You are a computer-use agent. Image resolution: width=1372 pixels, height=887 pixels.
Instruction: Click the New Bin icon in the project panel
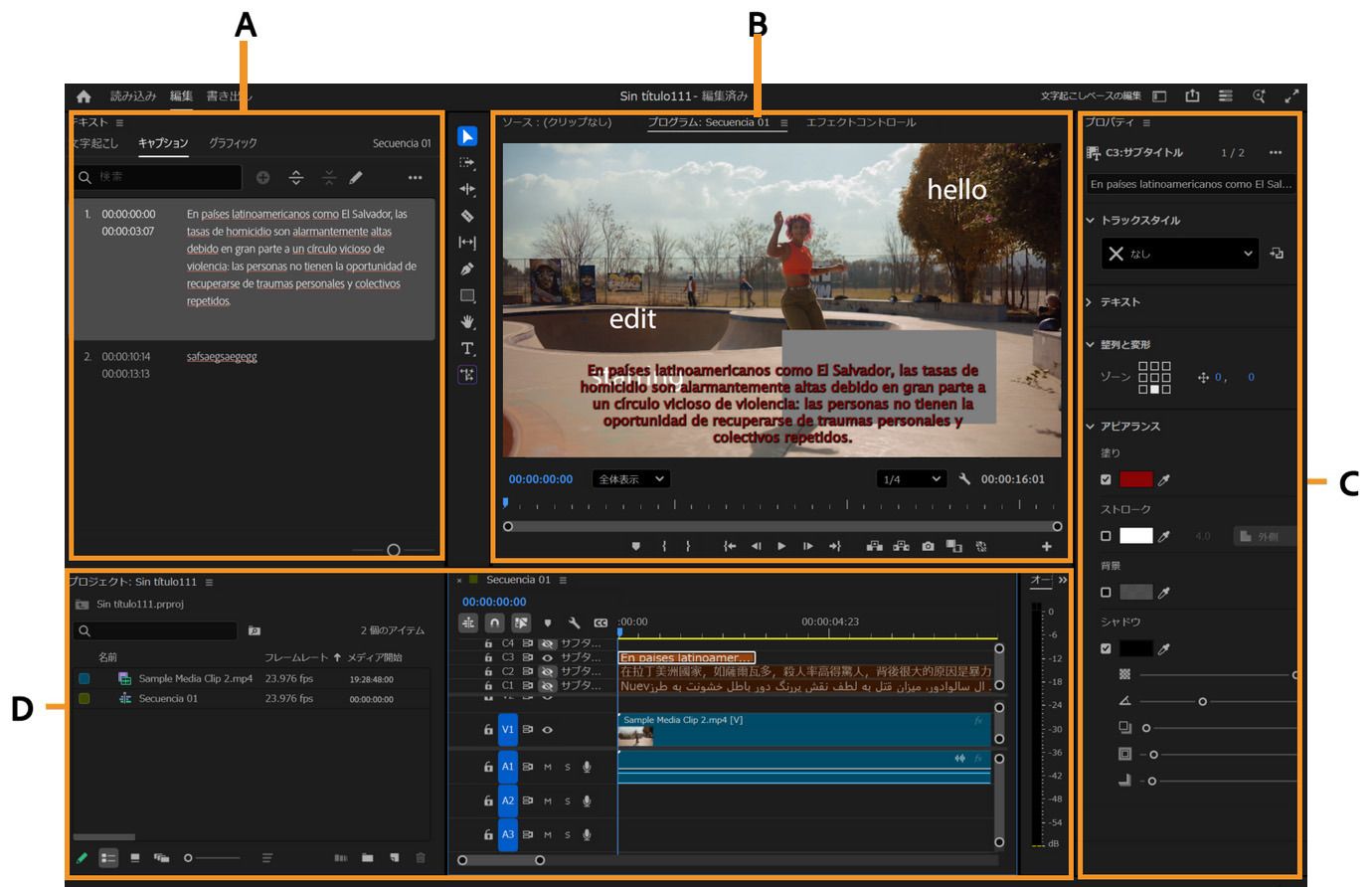(x=367, y=859)
